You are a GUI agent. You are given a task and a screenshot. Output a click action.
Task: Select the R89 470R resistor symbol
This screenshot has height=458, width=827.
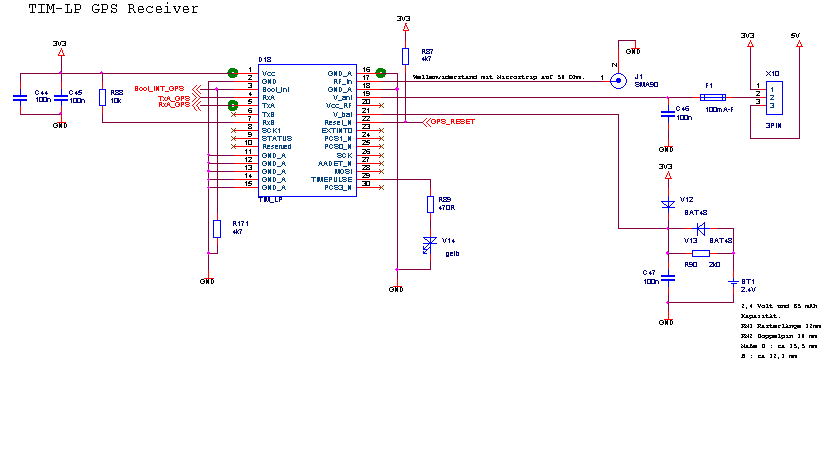coord(430,205)
